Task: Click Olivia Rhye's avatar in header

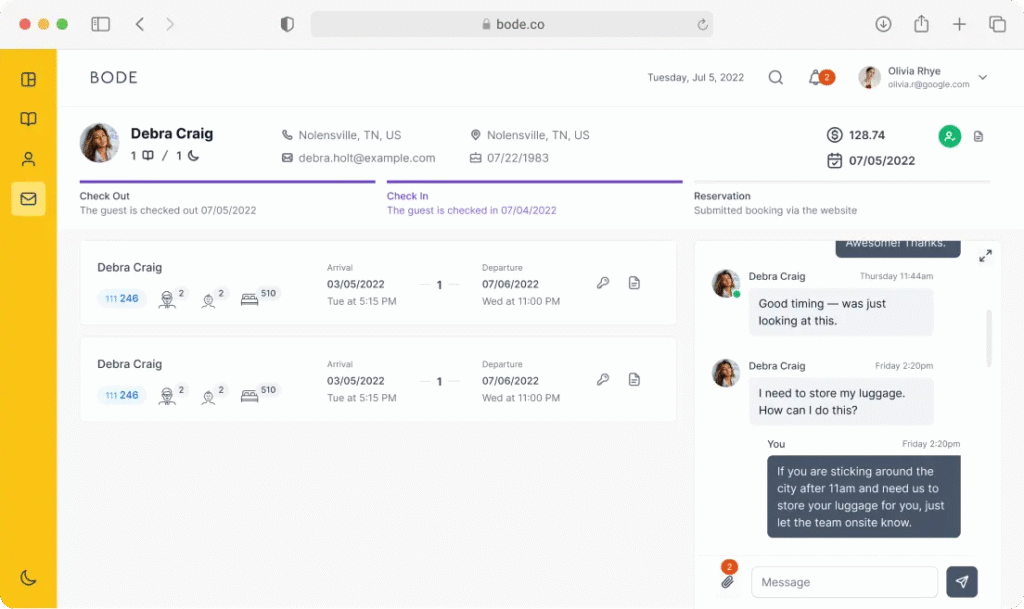Action: 869,77
